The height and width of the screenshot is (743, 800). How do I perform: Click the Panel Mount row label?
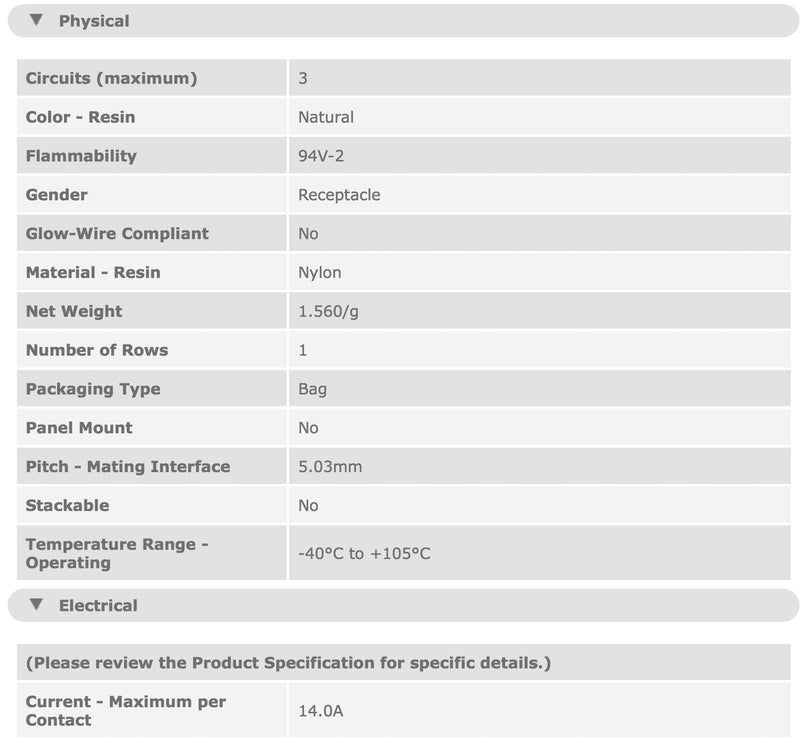(79, 428)
